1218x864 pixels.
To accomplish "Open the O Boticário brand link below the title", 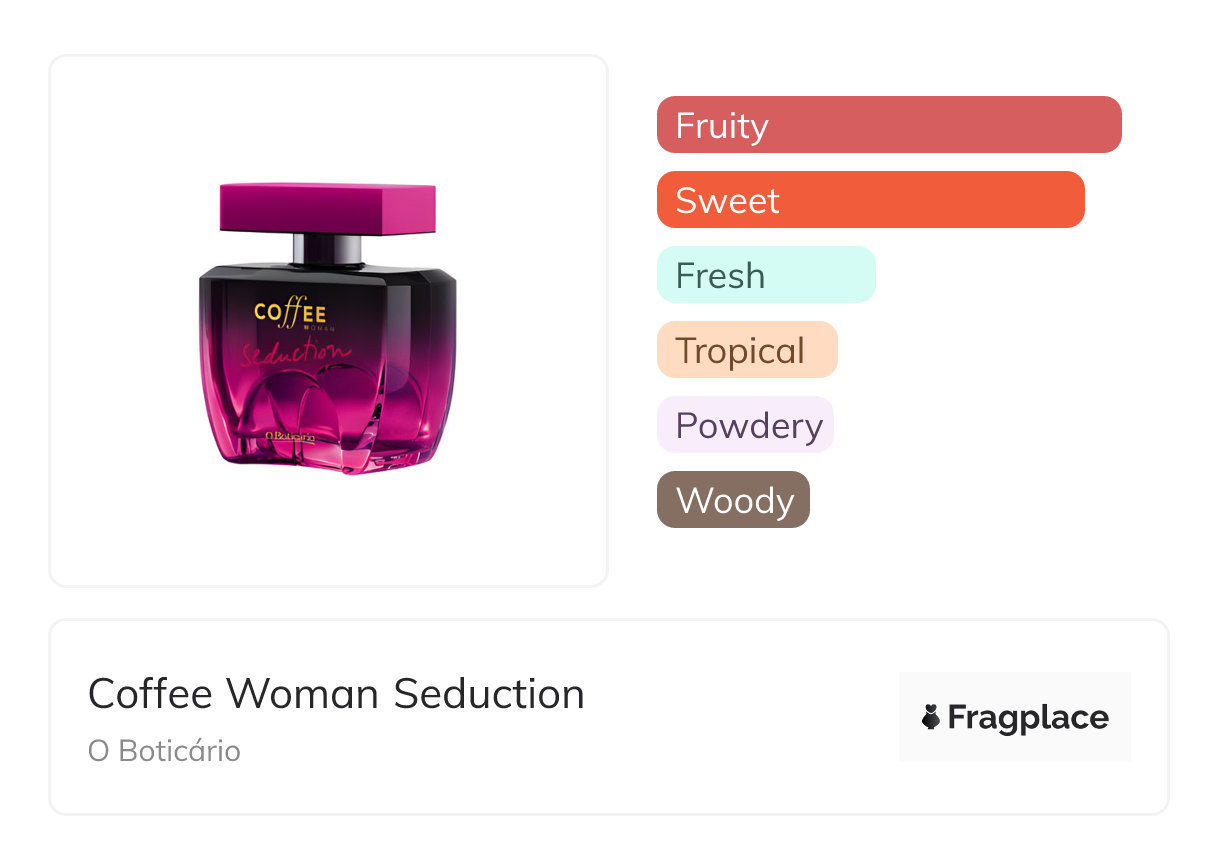I will (164, 751).
